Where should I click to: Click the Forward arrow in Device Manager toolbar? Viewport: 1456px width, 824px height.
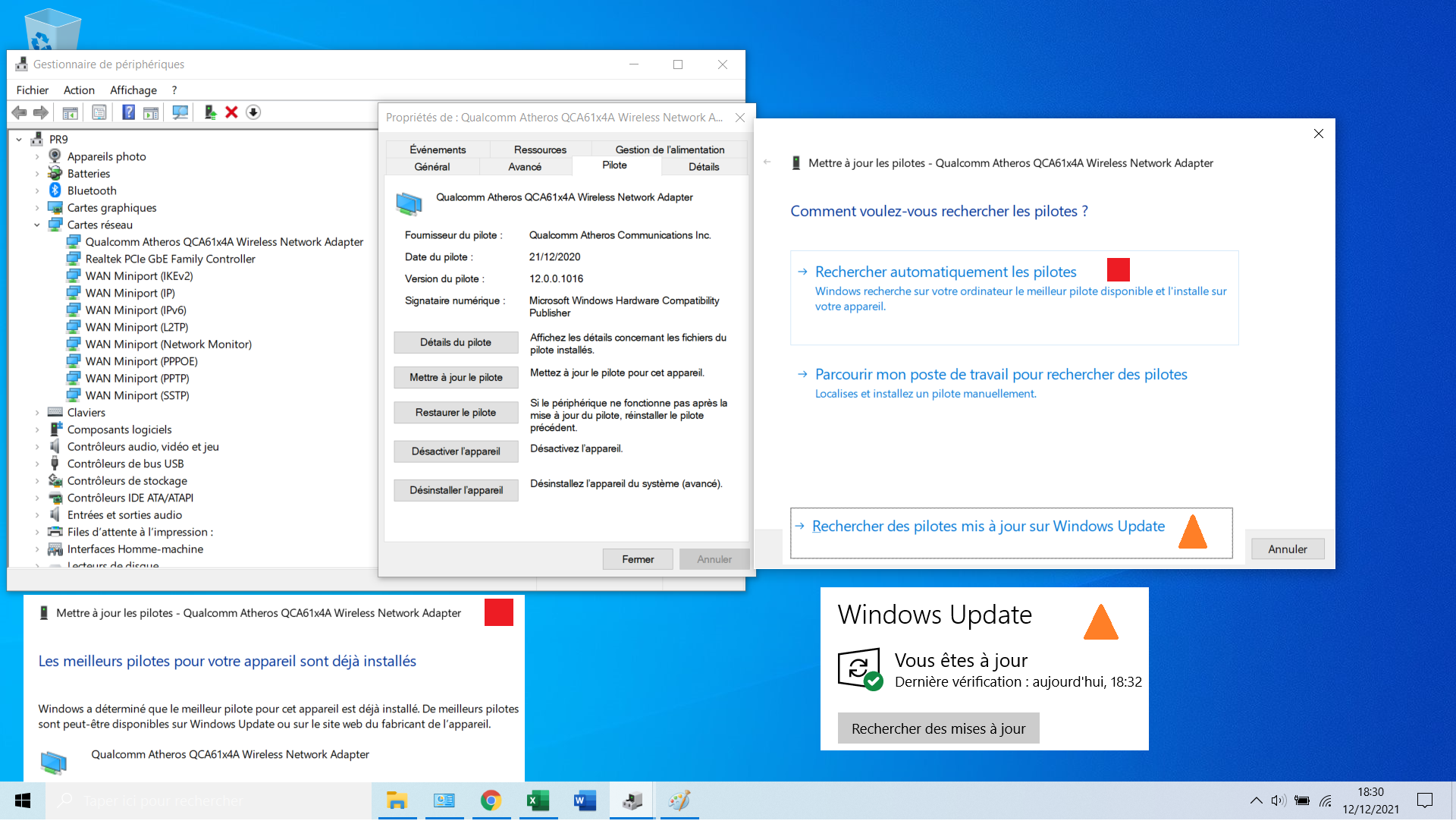click(x=41, y=113)
